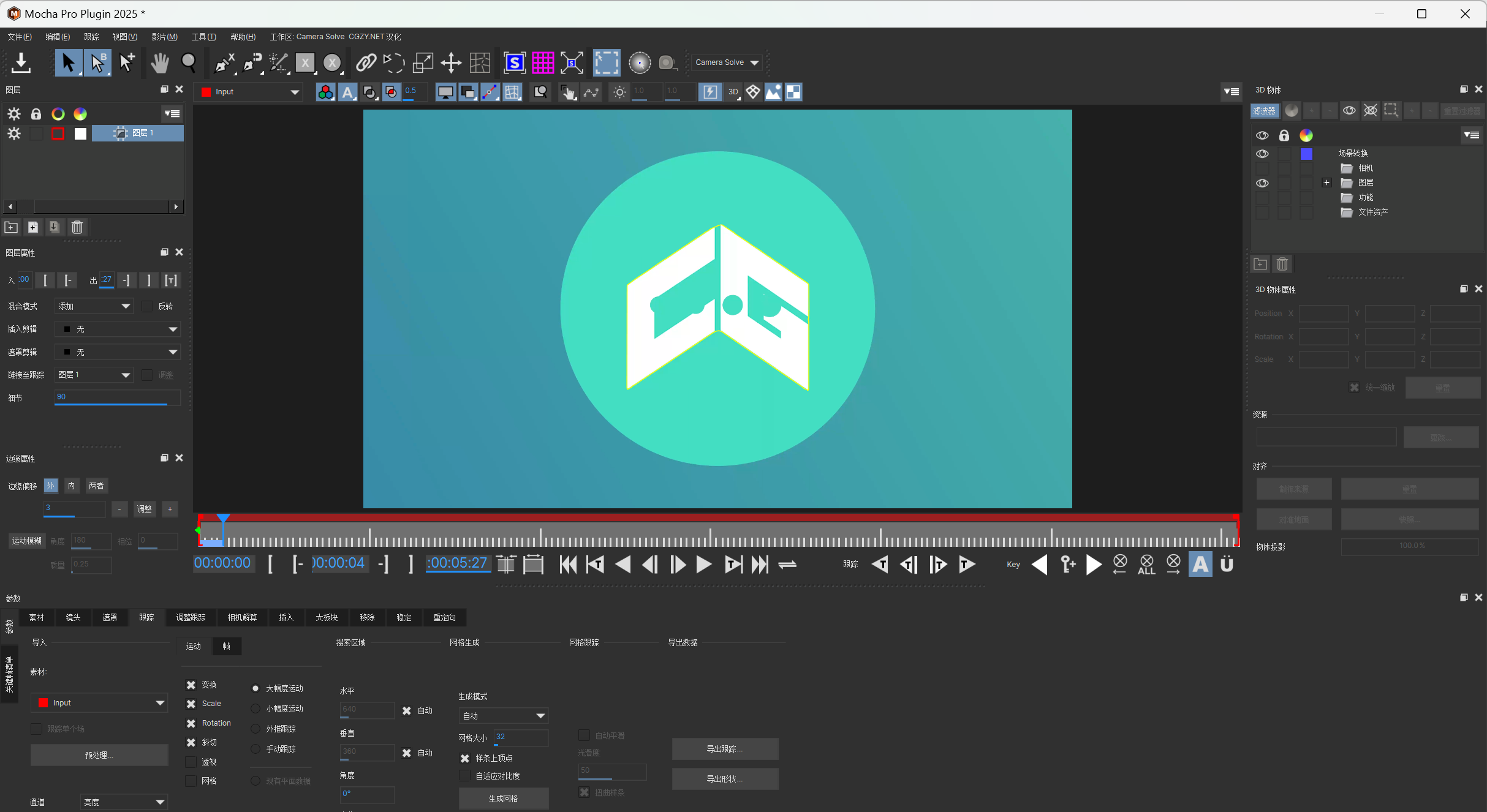Image resolution: width=1487 pixels, height=812 pixels.
Task: Open the Camera Solve workspace dropdown
Action: (x=727, y=62)
